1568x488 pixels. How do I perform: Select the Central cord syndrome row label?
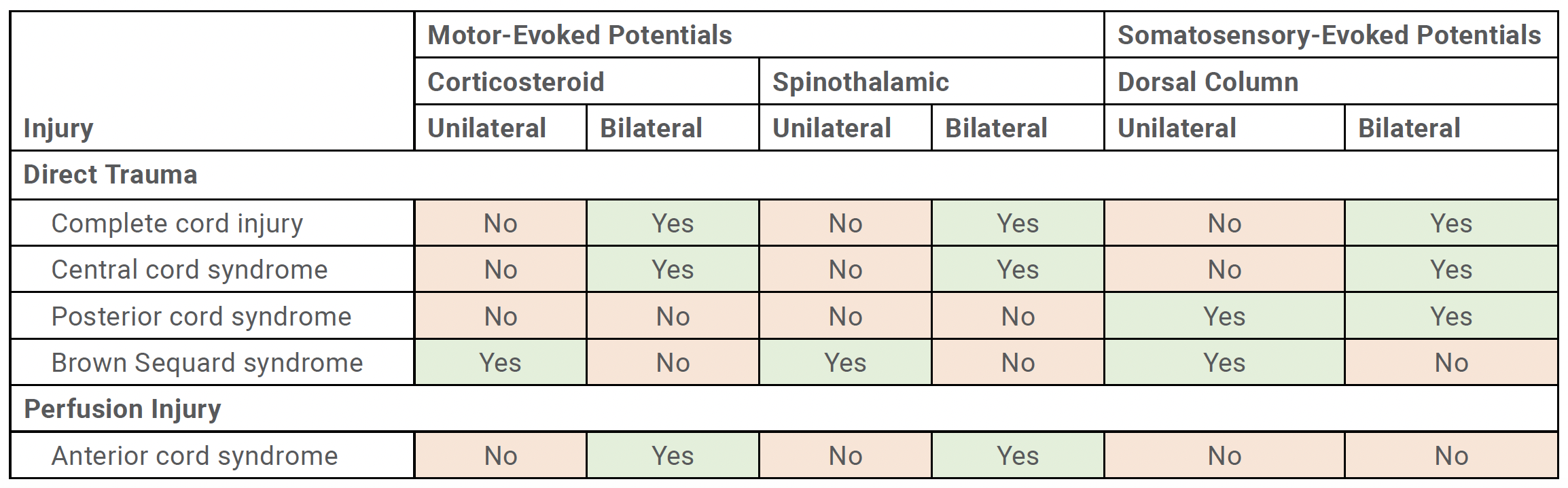[212, 270]
